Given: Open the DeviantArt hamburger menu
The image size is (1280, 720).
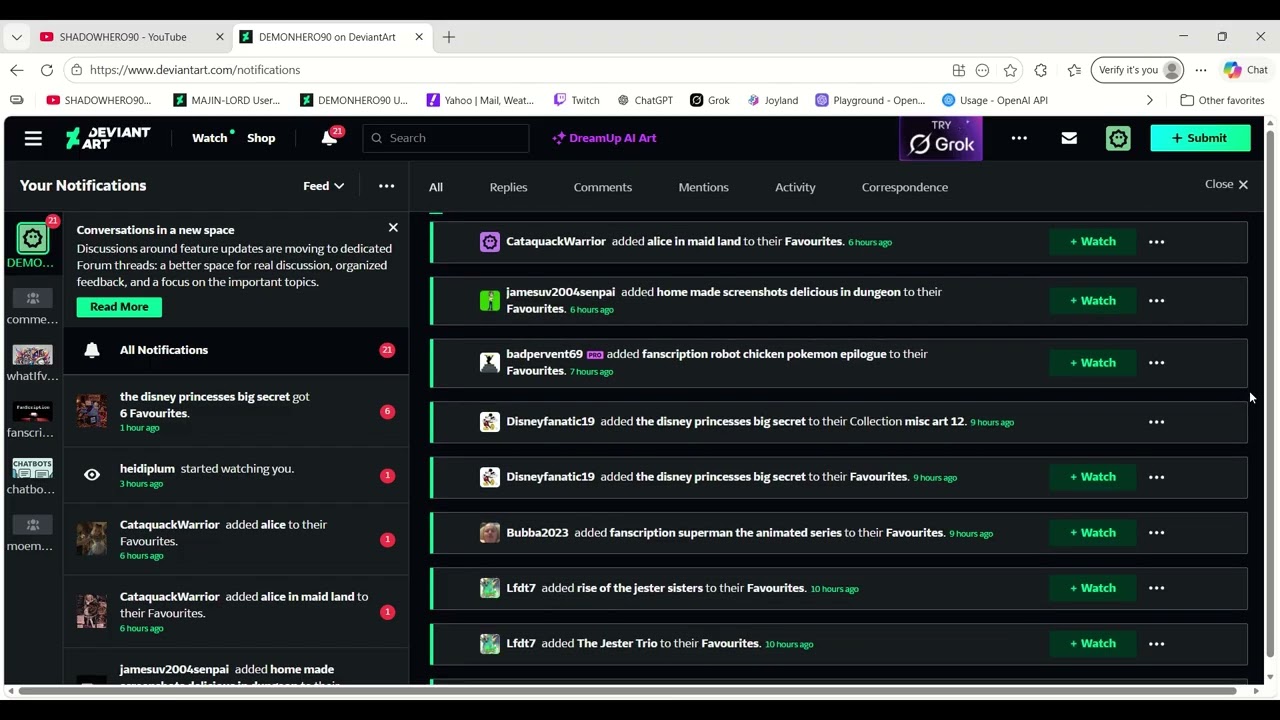Looking at the screenshot, I should [x=33, y=138].
